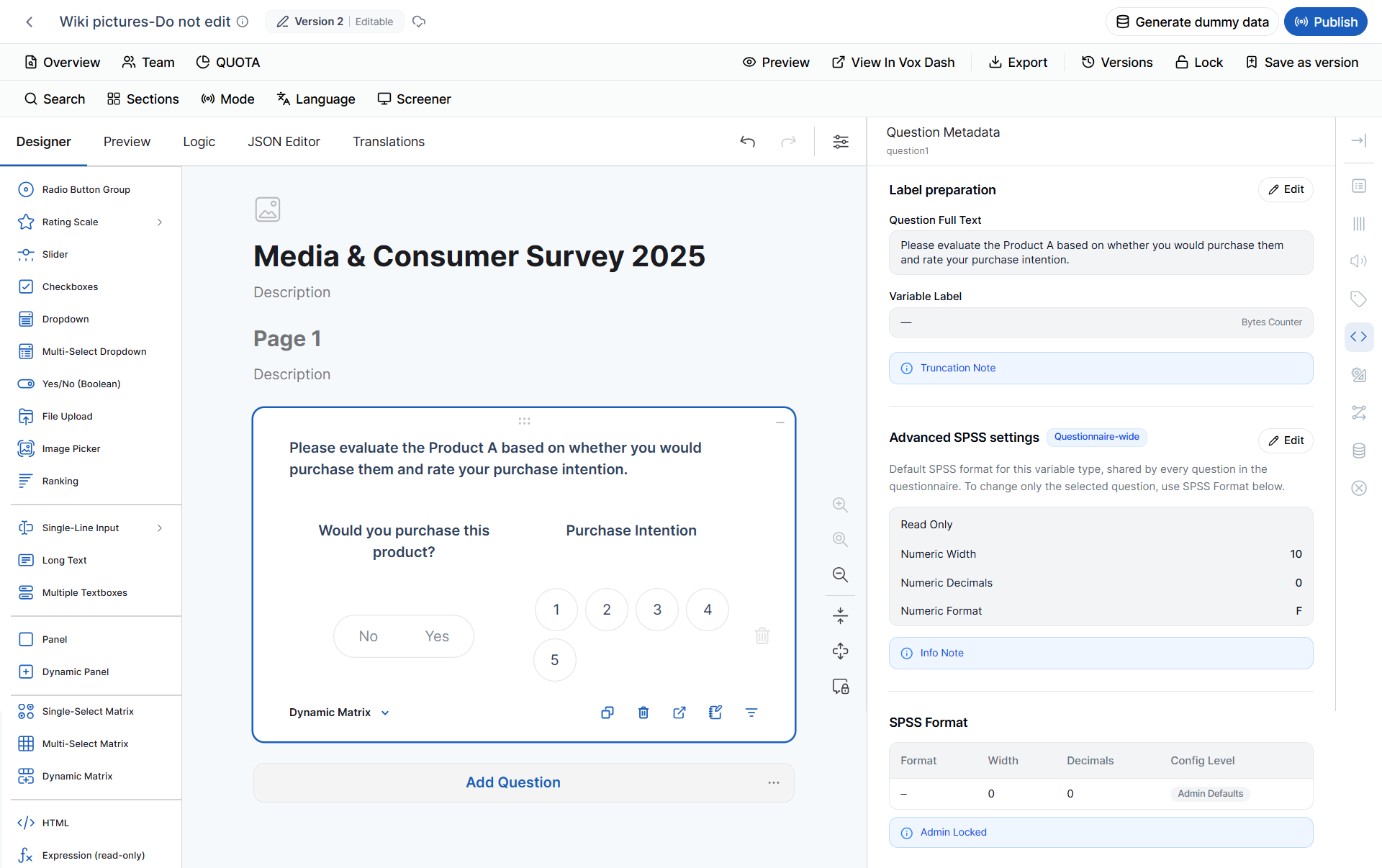The image size is (1382, 868).
Task: Open the Dynamic Matrix type dropdown
Action: tap(339, 713)
